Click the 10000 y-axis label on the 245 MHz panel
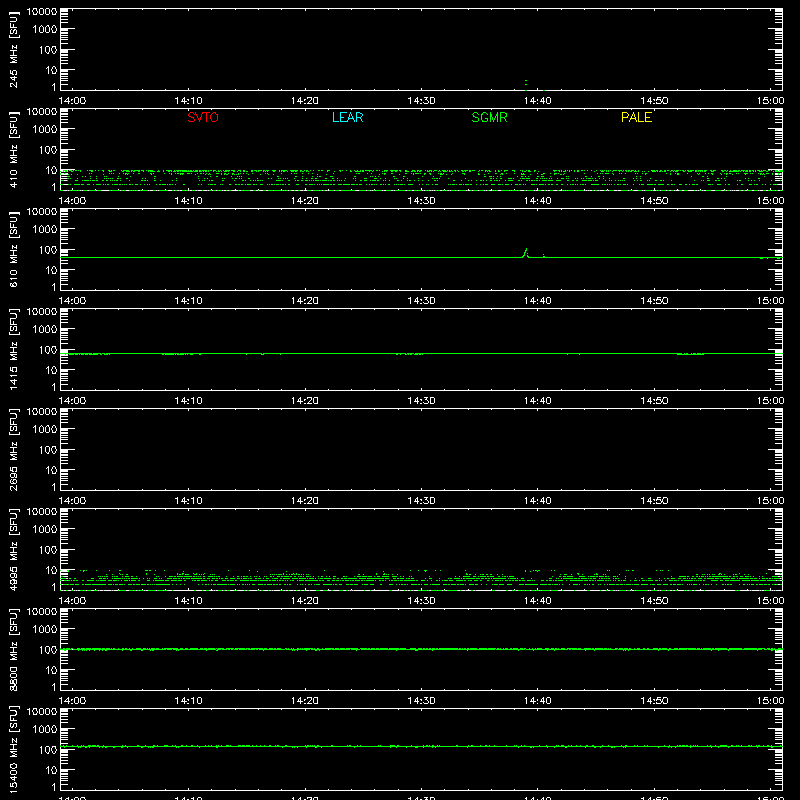Screen dimensions: 800x800 coord(42,12)
